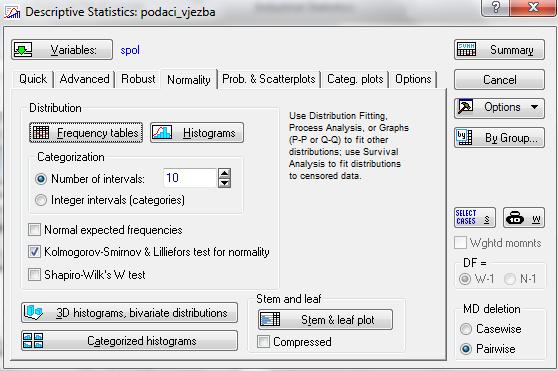Open the Options tab

[413, 79]
